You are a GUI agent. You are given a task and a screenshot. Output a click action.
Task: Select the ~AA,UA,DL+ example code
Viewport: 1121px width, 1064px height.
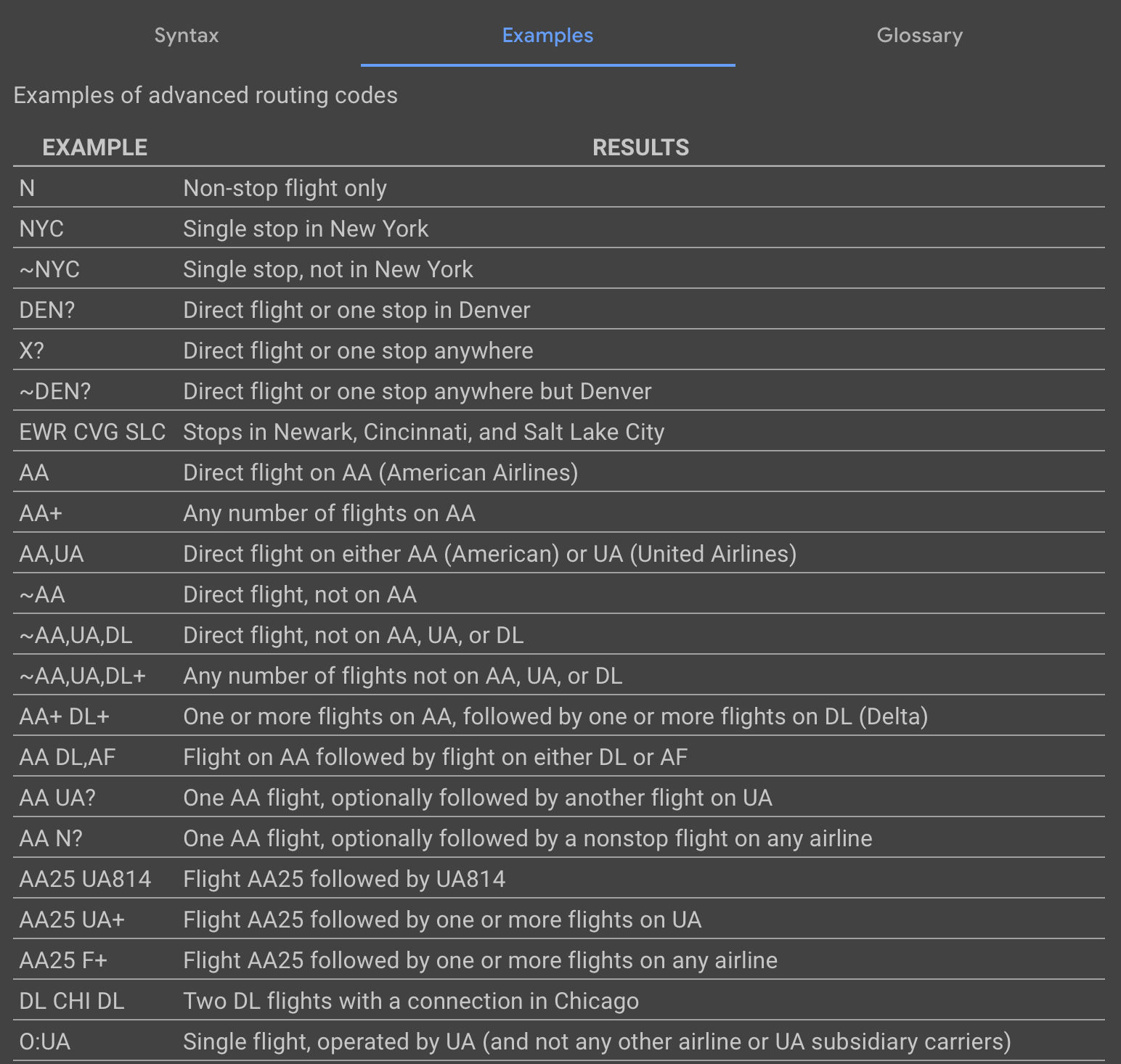[x=83, y=676]
